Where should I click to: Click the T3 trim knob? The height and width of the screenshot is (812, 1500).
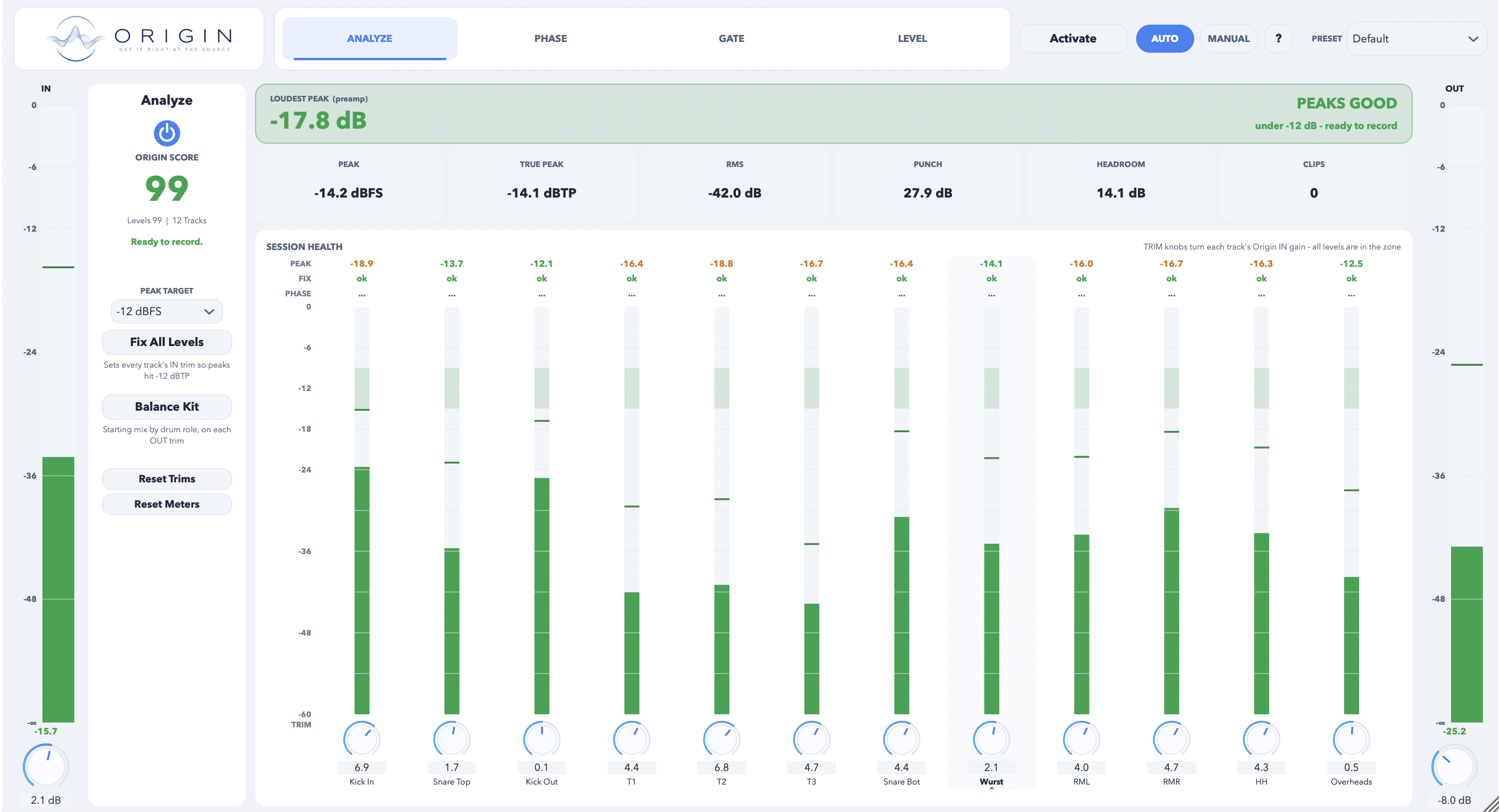tap(812, 740)
